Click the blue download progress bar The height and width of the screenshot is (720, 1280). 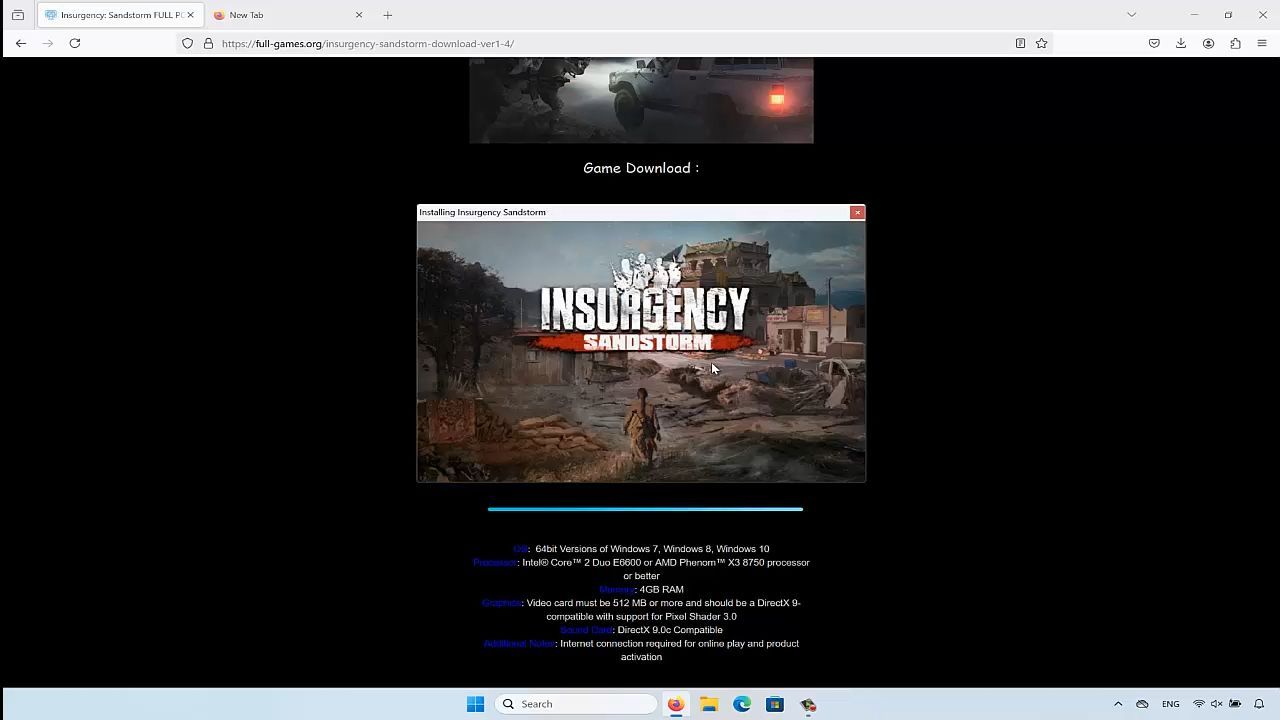click(x=645, y=509)
